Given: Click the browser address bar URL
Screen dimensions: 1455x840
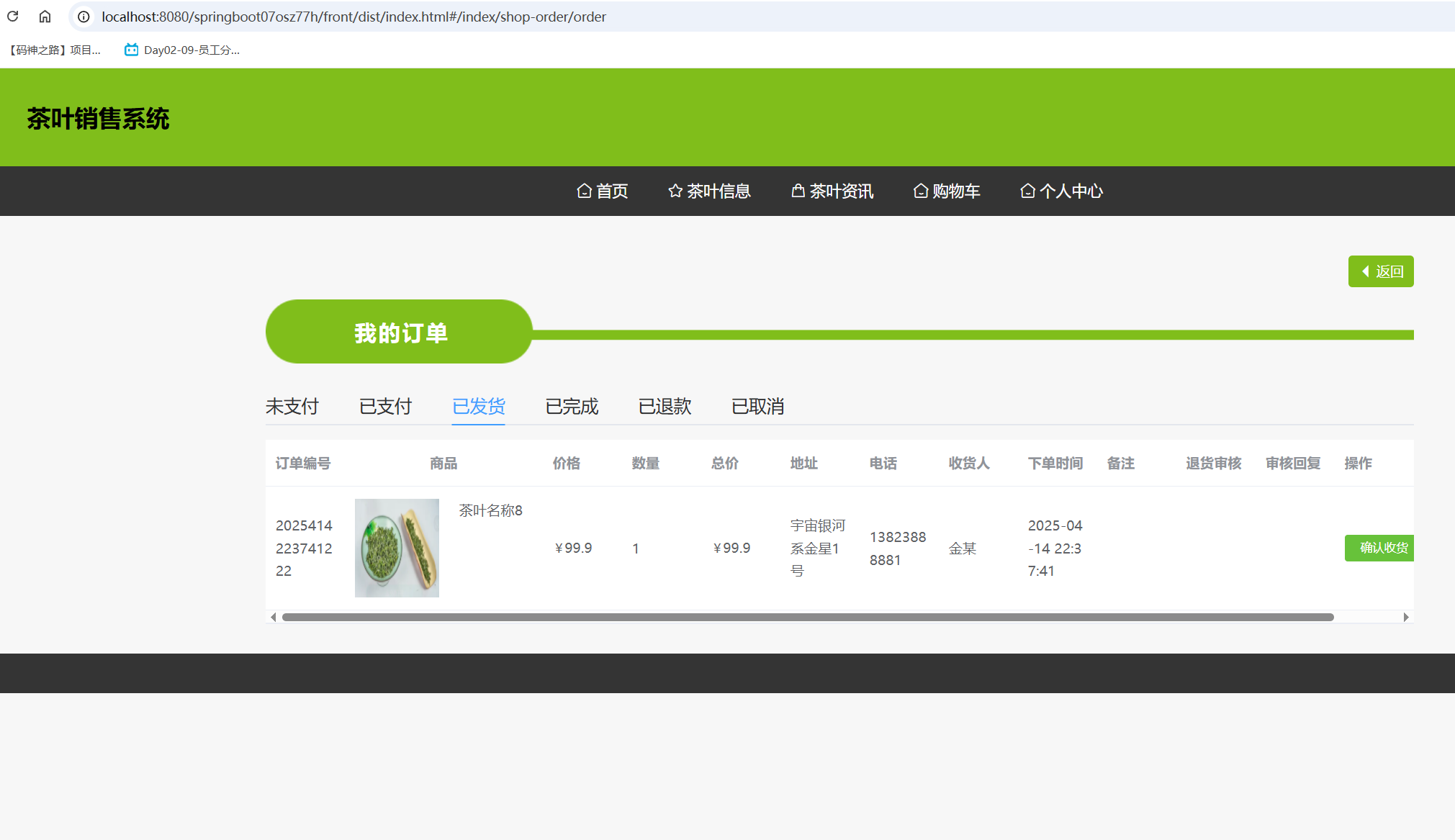Looking at the screenshot, I should point(353,17).
